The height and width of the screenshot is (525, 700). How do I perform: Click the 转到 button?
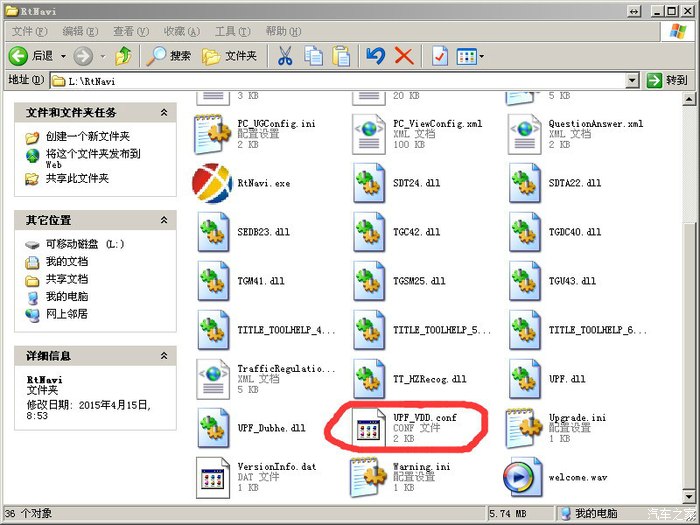coord(667,80)
